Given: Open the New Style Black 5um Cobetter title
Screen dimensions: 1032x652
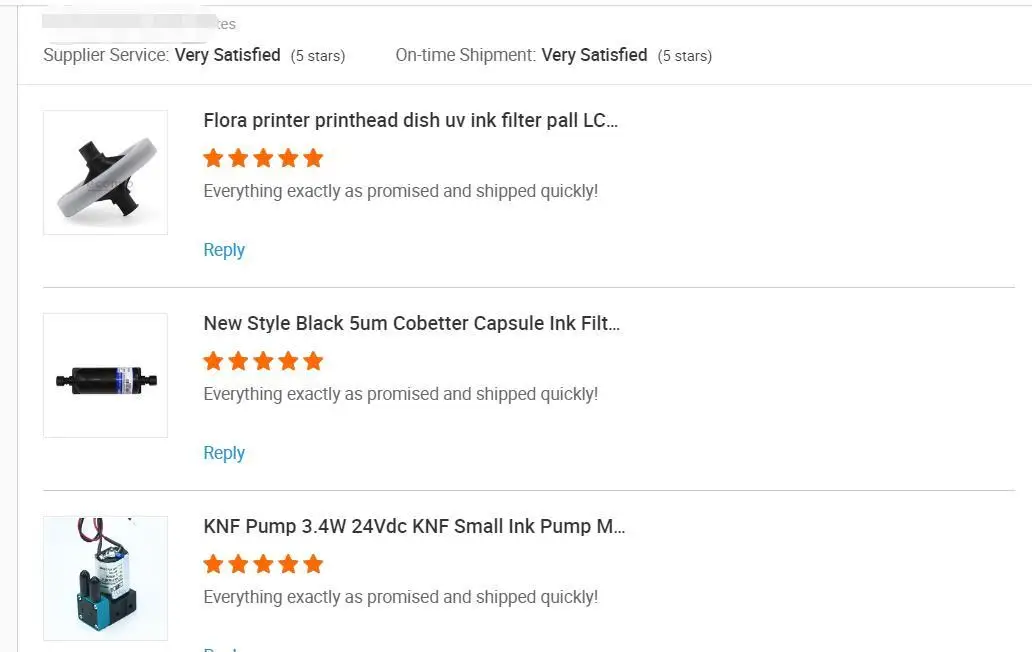Looking at the screenshot, I should (x=411, y=324).
